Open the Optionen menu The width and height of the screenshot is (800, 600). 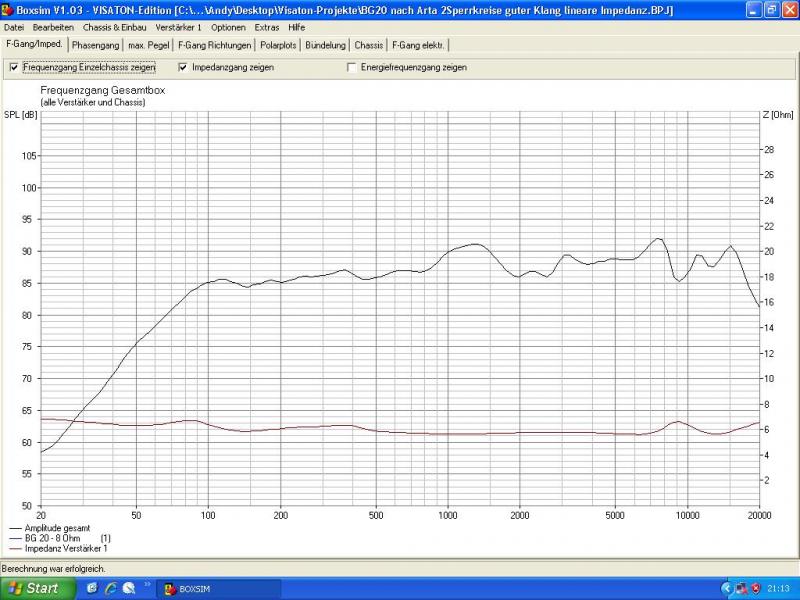pos(228,27)
